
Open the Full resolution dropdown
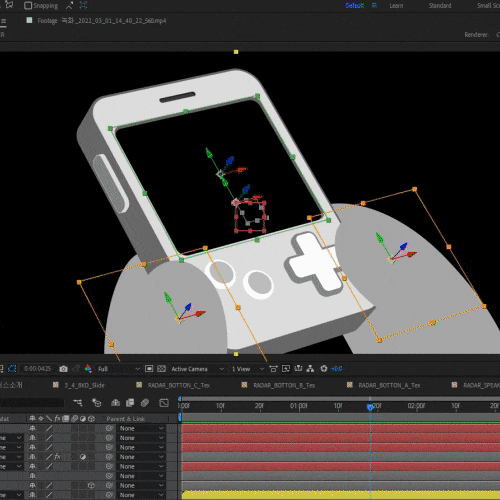(118, 369)
